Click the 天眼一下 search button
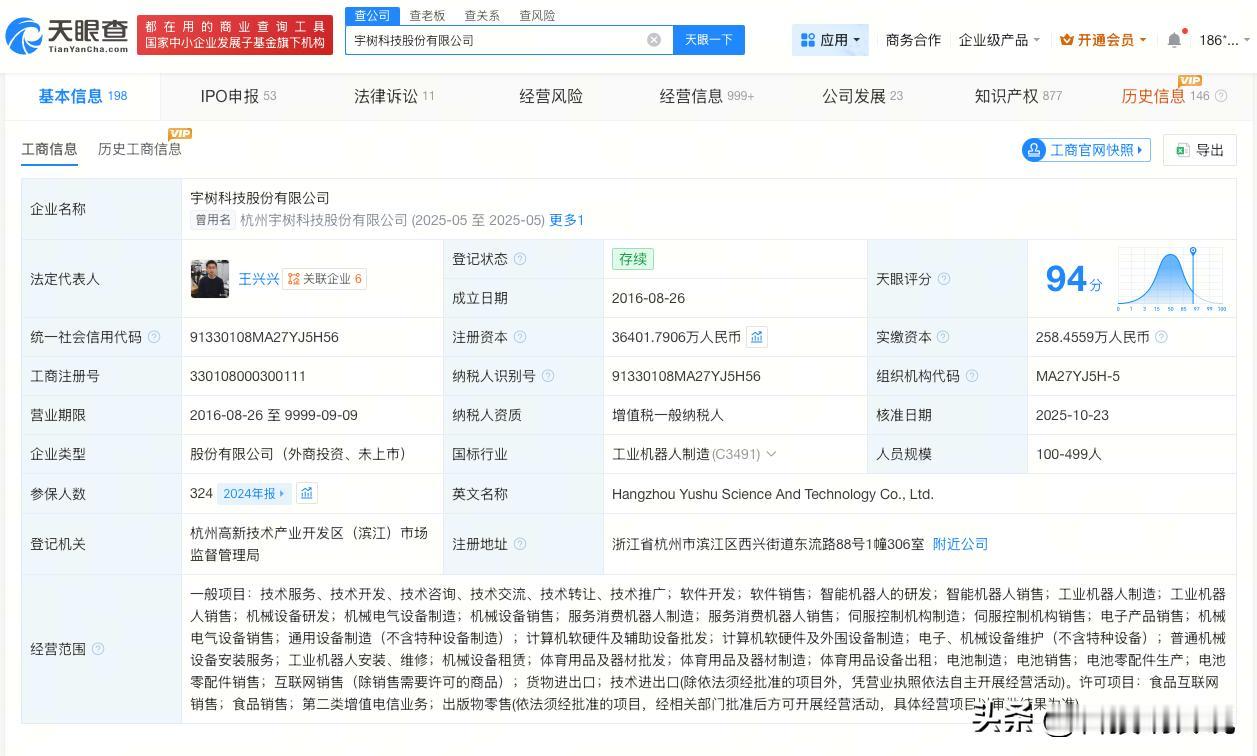The height and width of the screenshot is (756, 1257). pyautogui.click(x=709, y=40)
